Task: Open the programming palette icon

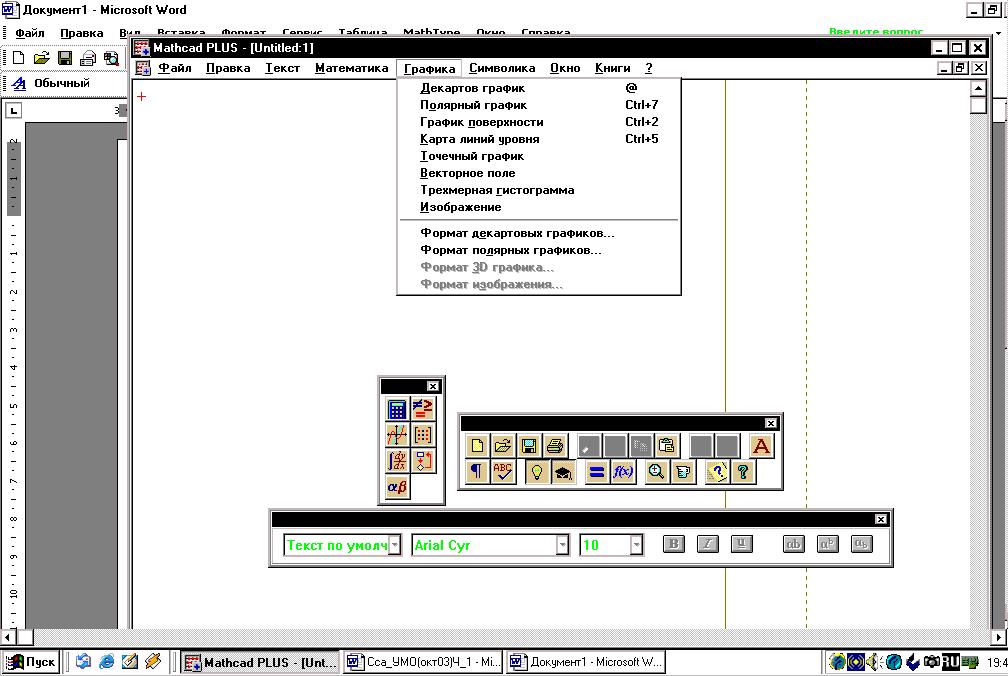Action: click(423, 461)
